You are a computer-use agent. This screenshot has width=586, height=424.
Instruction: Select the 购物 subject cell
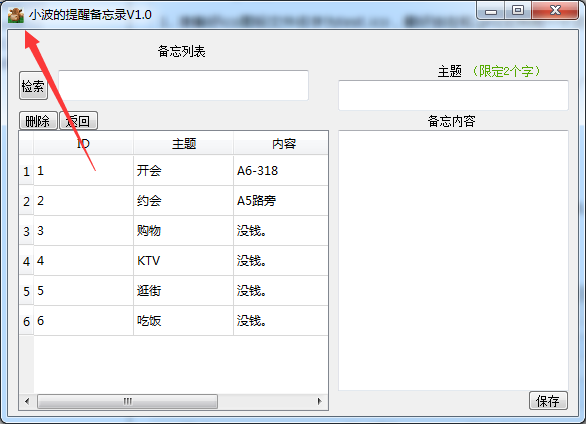click(x=183, y=231)
